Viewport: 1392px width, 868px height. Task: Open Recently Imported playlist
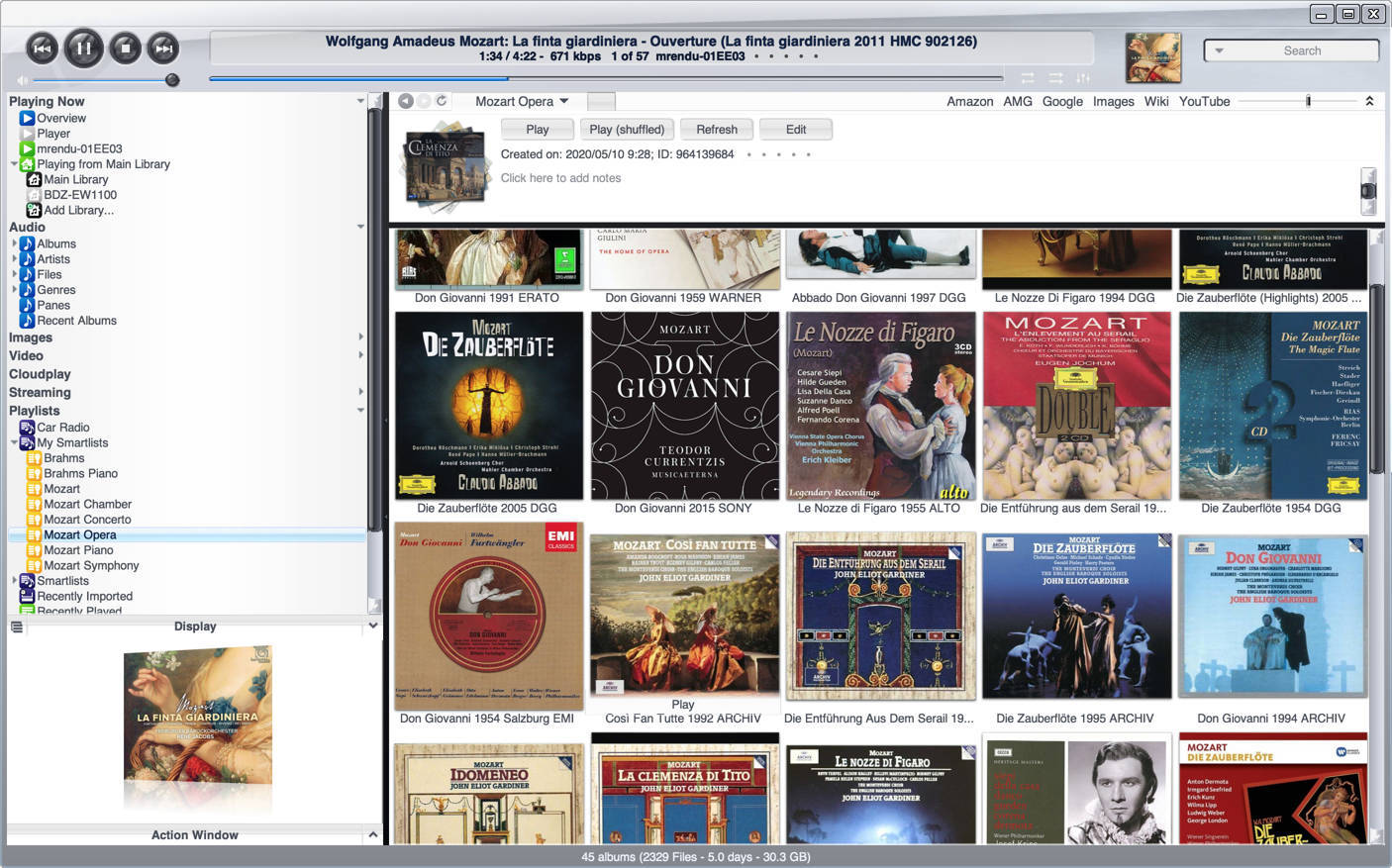tap(84, 596)
